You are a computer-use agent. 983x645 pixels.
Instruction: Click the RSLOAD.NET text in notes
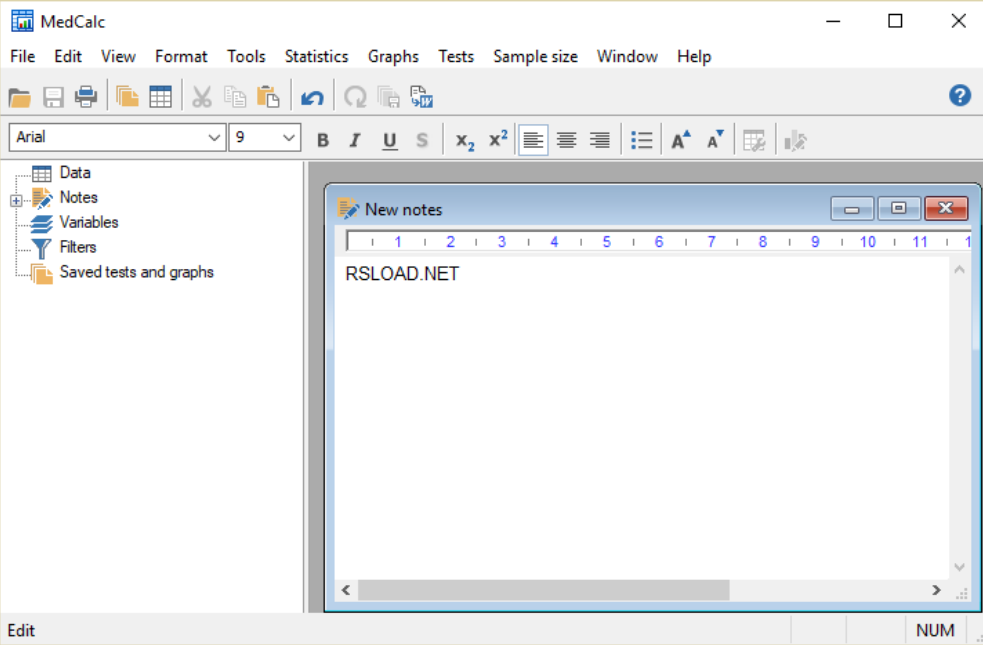point(402,274)
